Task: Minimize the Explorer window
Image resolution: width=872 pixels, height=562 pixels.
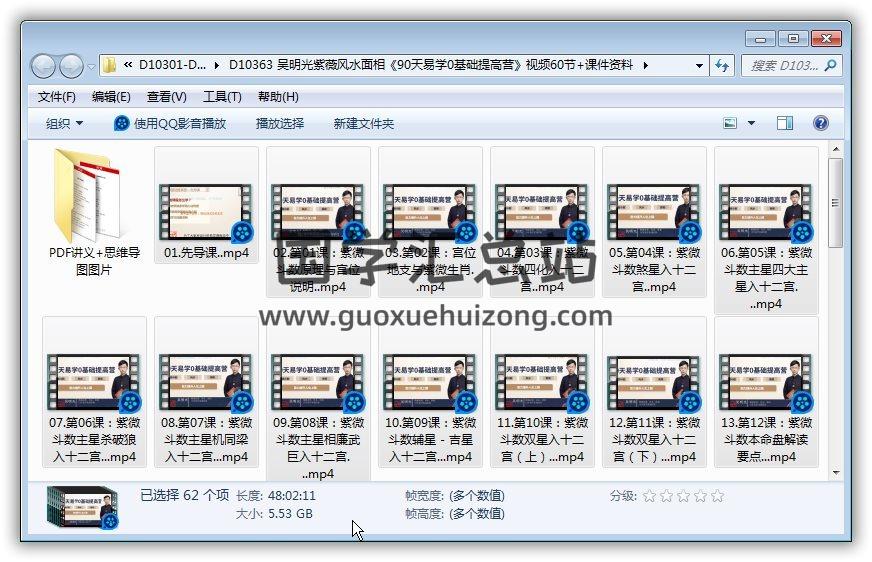Action: click(x=760, y=38)
